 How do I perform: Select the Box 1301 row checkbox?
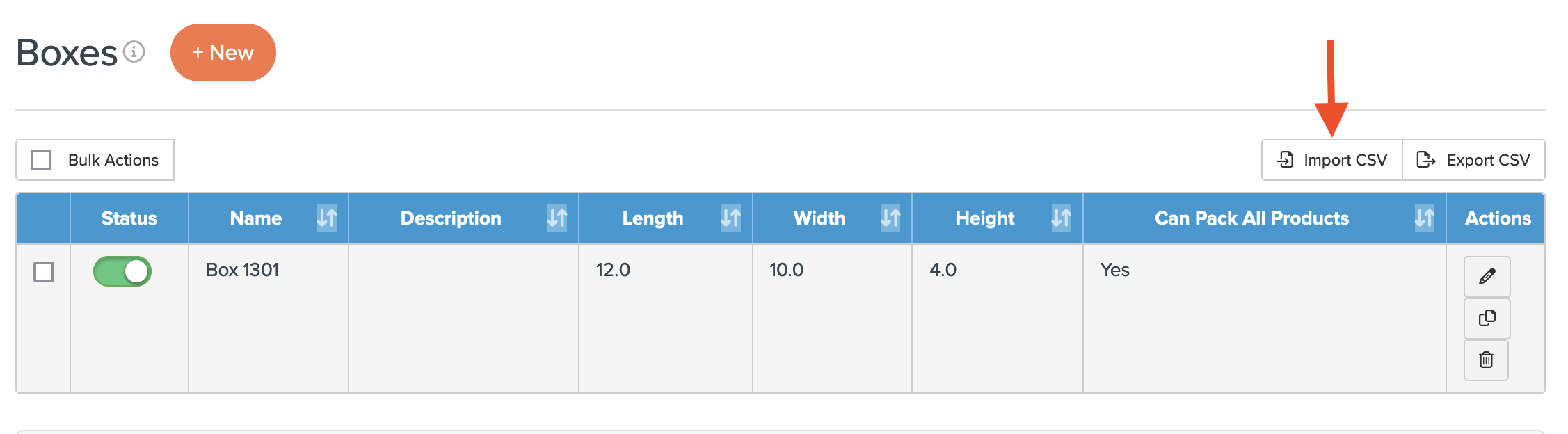pos(44,271)
